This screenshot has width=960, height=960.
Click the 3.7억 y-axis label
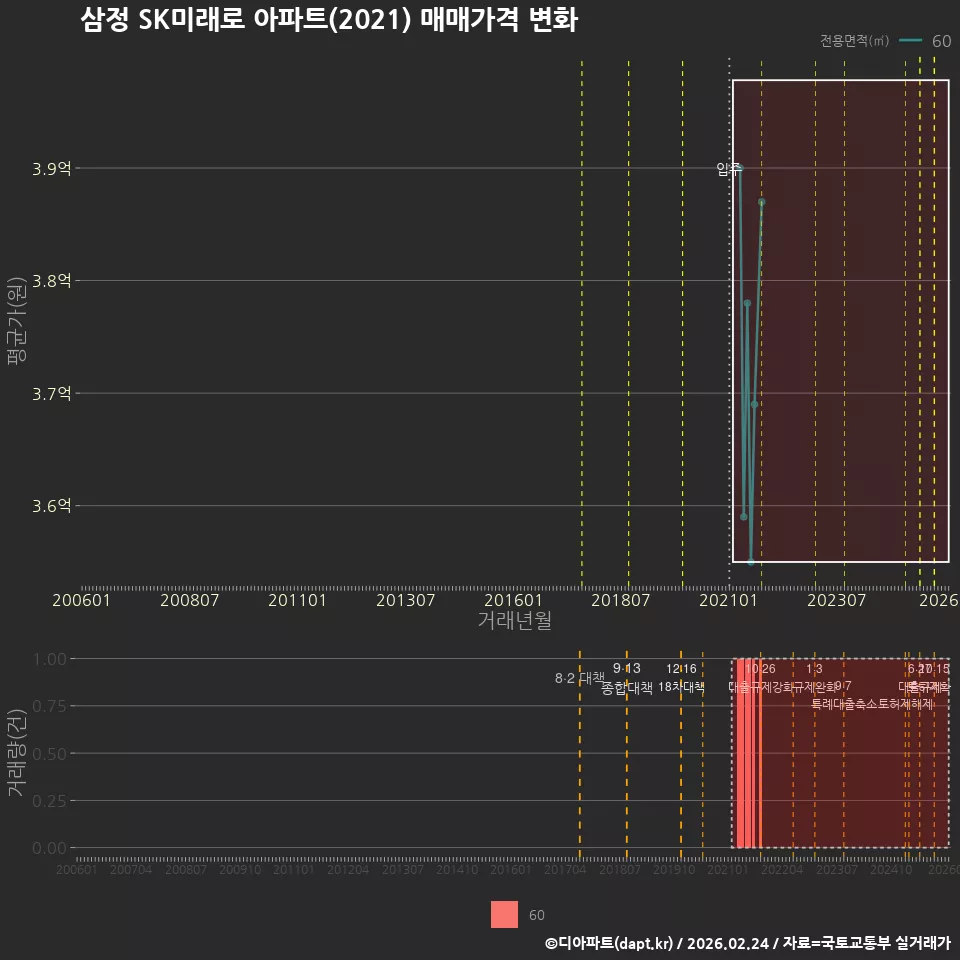point(51,394)
